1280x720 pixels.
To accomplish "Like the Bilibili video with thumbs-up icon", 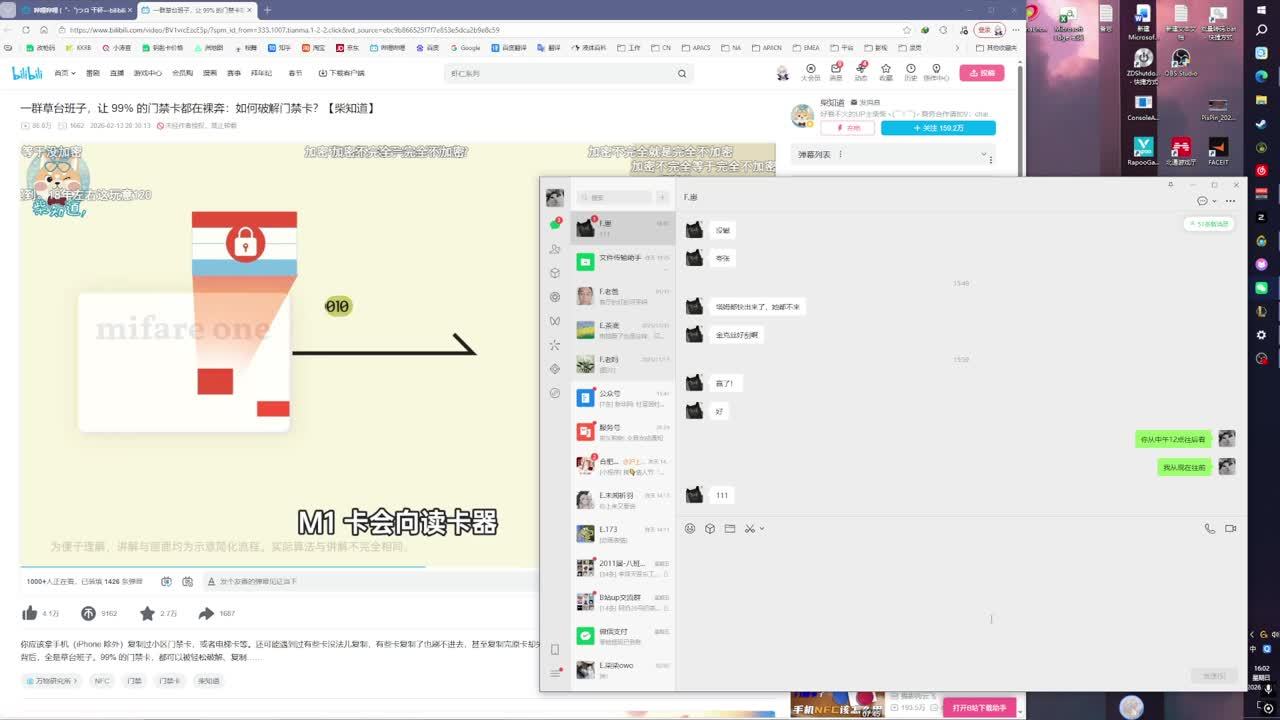I will click(x=30, y=613).
